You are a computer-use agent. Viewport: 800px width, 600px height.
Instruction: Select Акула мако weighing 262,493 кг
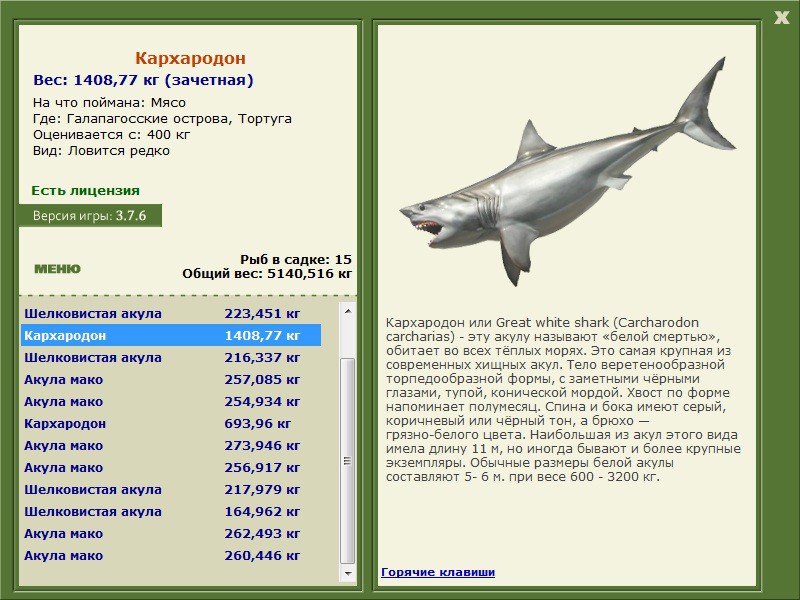click(171, 533)
